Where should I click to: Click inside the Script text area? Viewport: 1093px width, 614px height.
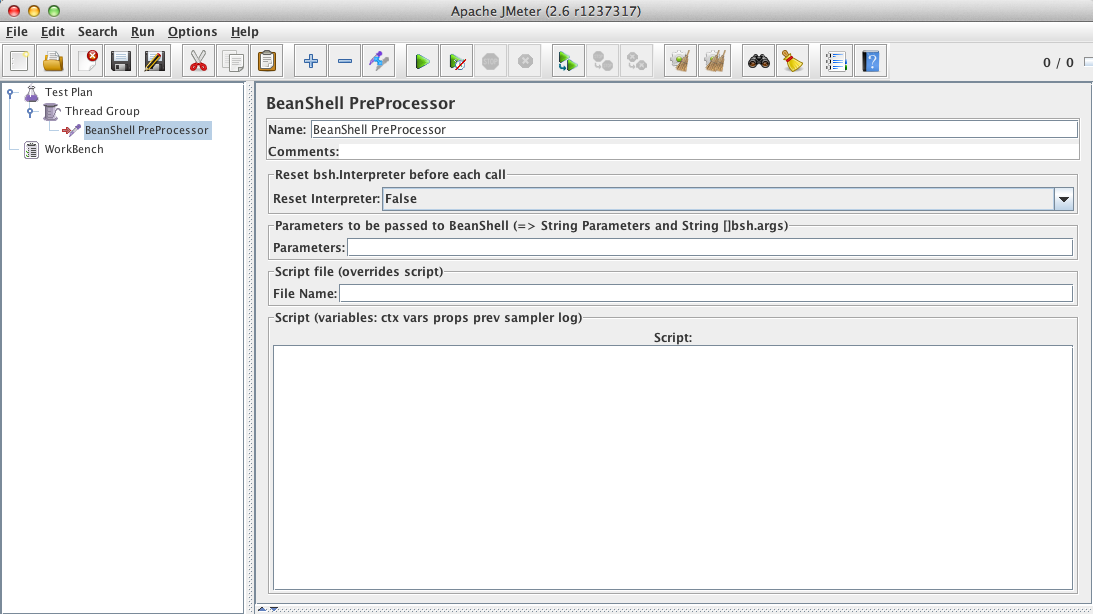coord(673,468)
